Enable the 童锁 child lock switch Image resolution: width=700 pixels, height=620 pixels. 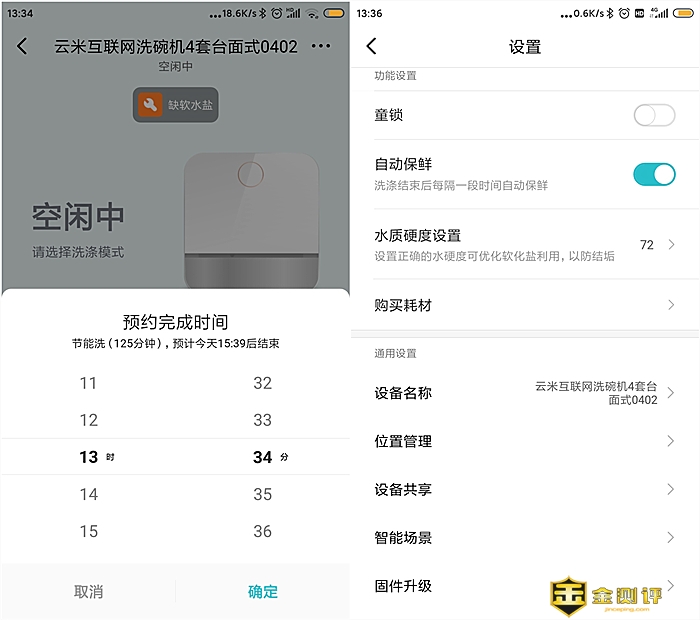pyautogui.click(x=654, y=115)
